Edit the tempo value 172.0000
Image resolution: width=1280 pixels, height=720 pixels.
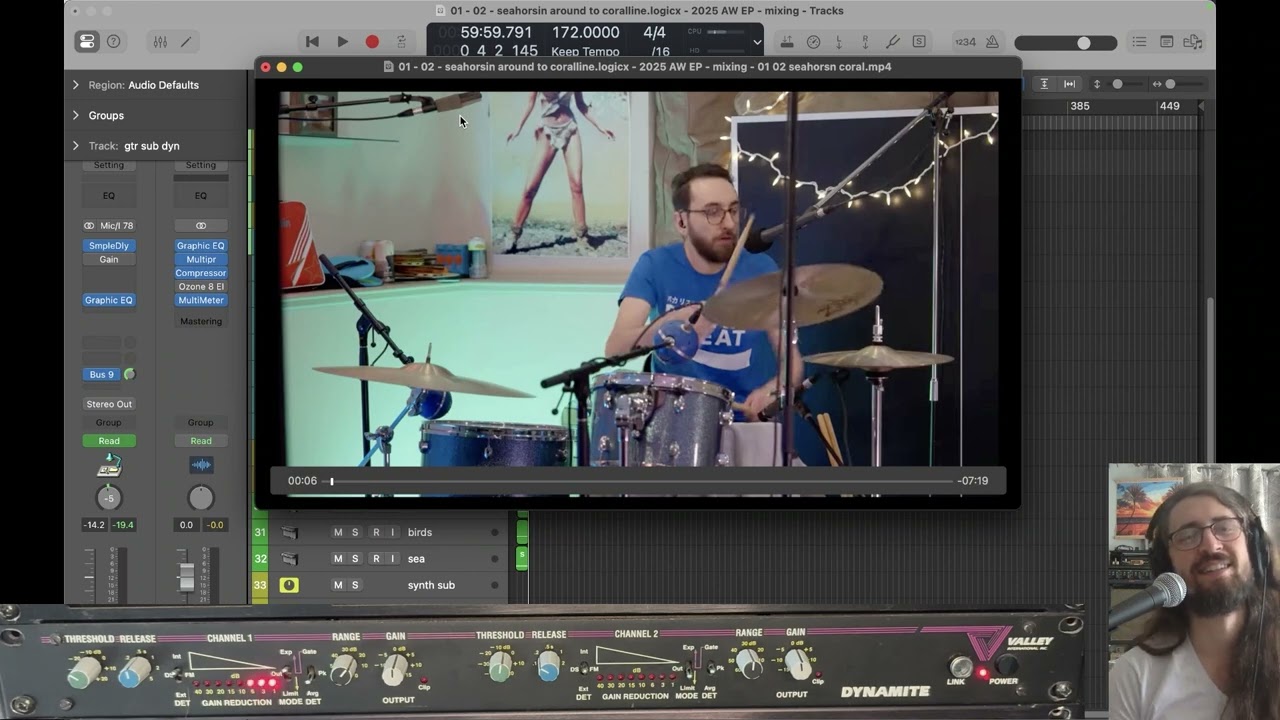click(x=585, y=33)
